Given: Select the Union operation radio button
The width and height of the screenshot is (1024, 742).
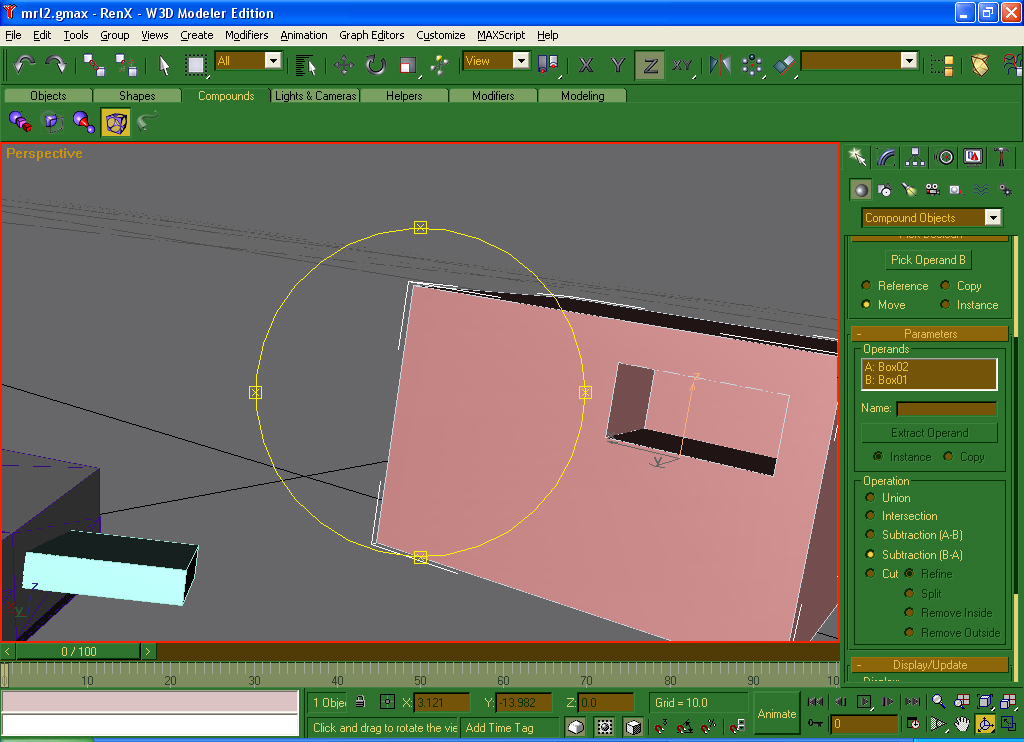Looking at the screenshot, I should [870, 497].
